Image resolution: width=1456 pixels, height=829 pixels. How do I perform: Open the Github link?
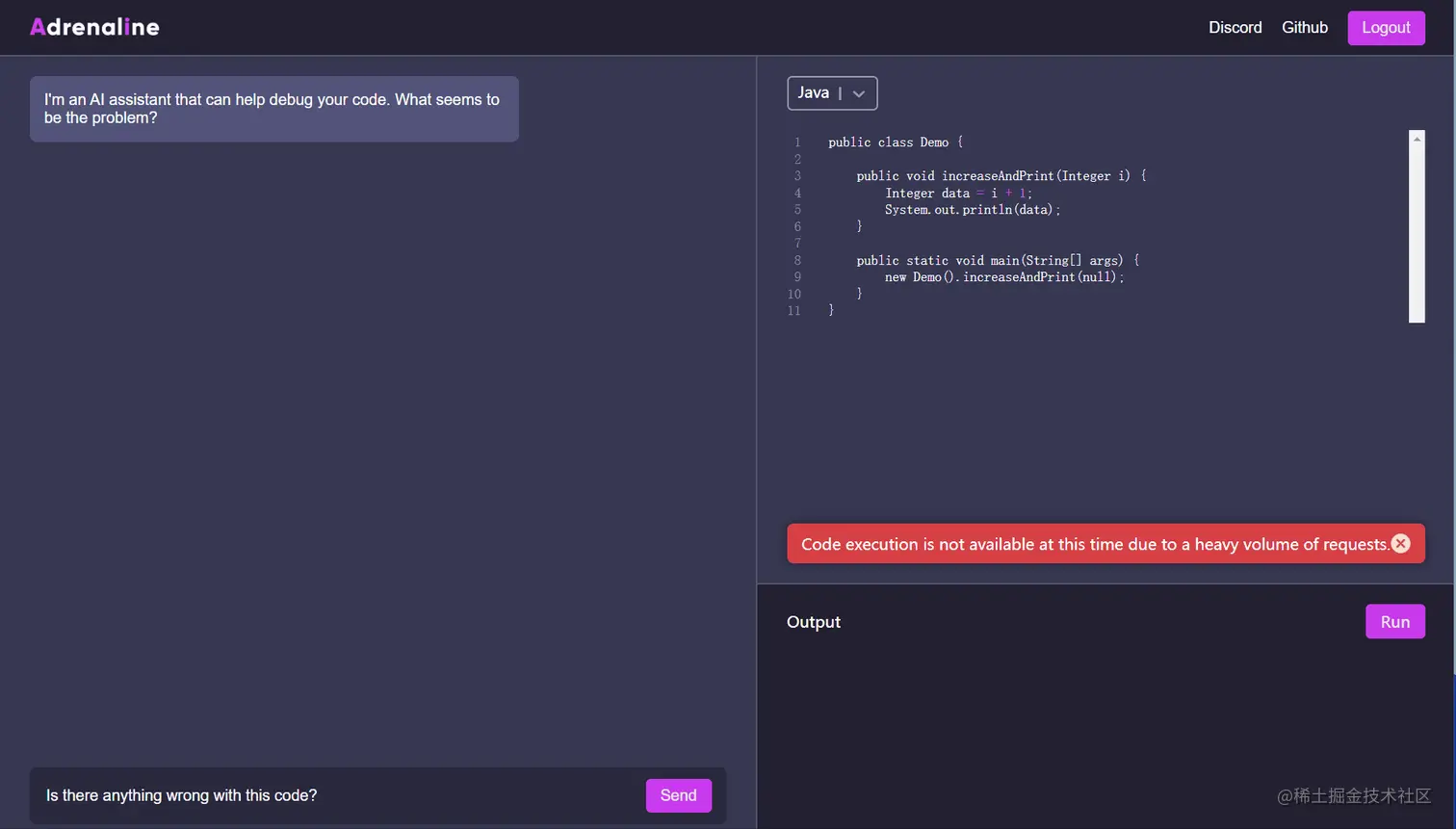click(1304, 27)
